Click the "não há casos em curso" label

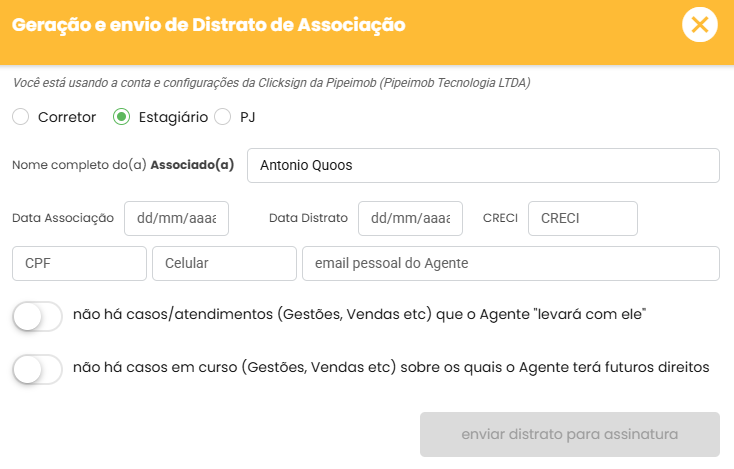(x=391, y=368)
